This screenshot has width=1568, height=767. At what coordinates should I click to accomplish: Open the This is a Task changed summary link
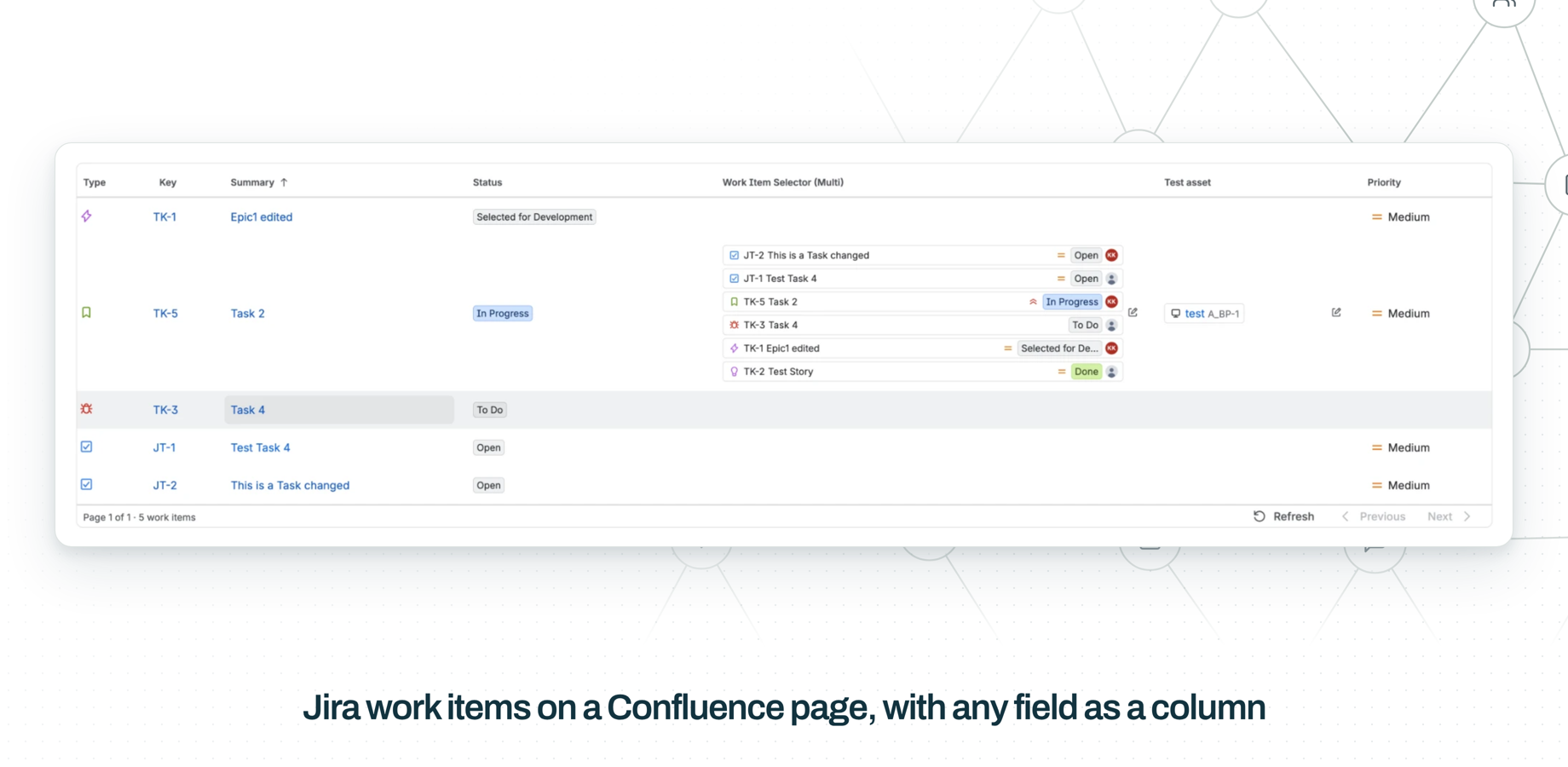(x=290, y=485)
